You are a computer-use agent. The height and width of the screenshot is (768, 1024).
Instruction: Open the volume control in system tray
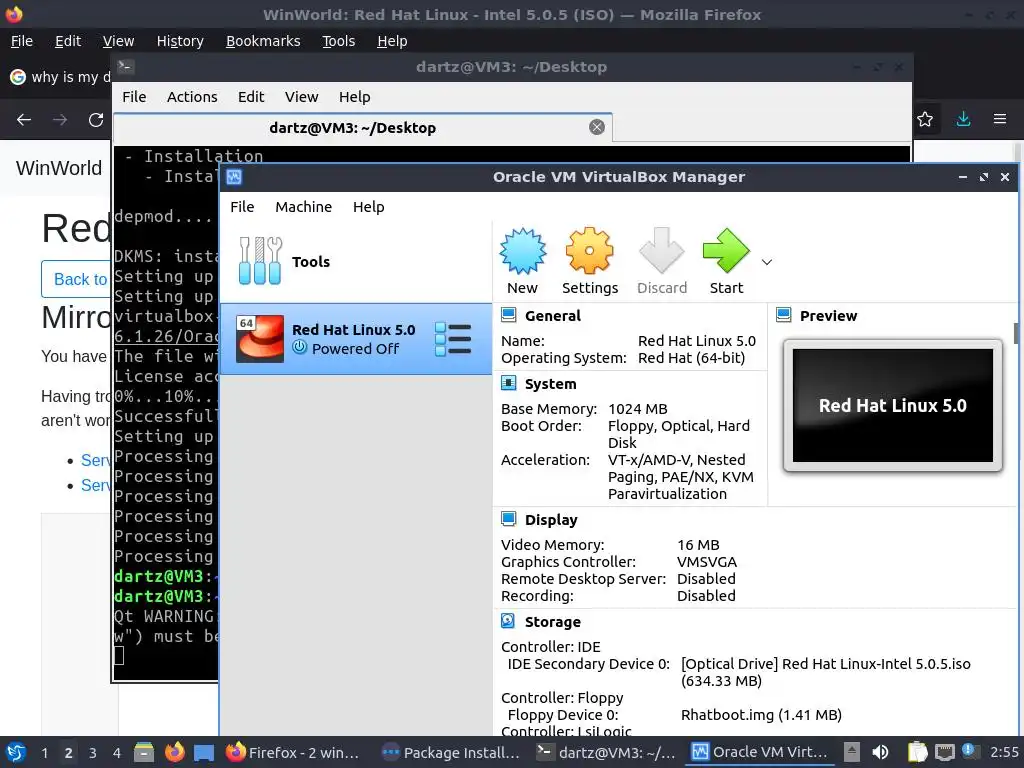(881, 752)
